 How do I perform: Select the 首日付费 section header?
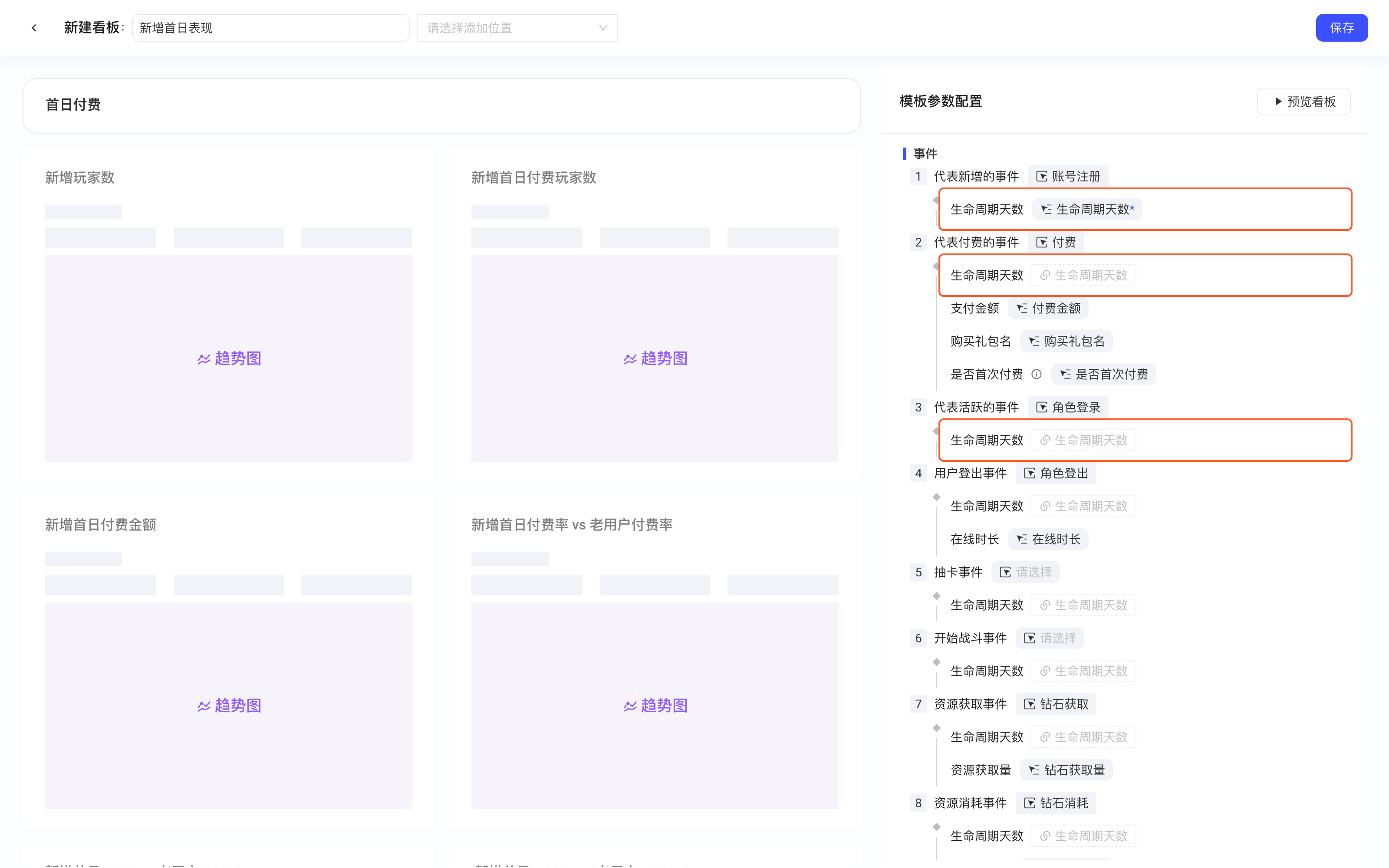point(441,105)
